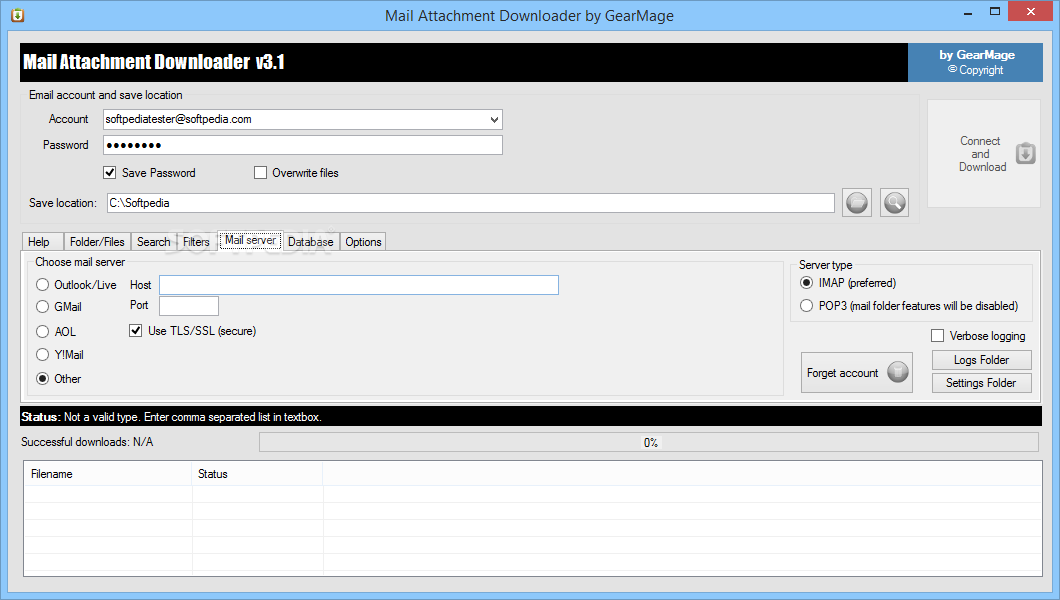
Task: Switch to the Folder/Files tab
Action: pos(97,242)
